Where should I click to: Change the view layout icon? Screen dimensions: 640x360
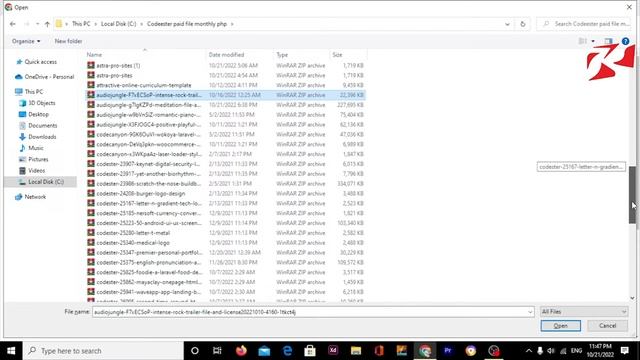pyautogui.click(x=582, y=41)
